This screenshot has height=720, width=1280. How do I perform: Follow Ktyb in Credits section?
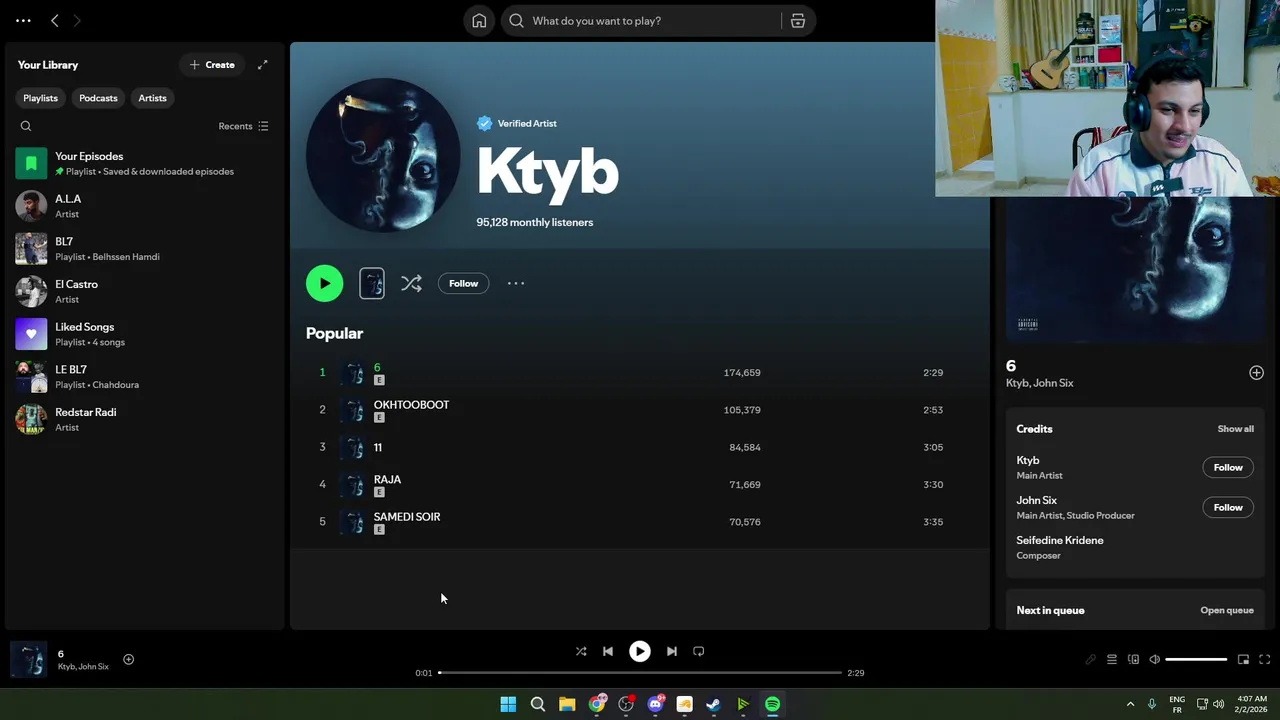tap(1228, 468)
